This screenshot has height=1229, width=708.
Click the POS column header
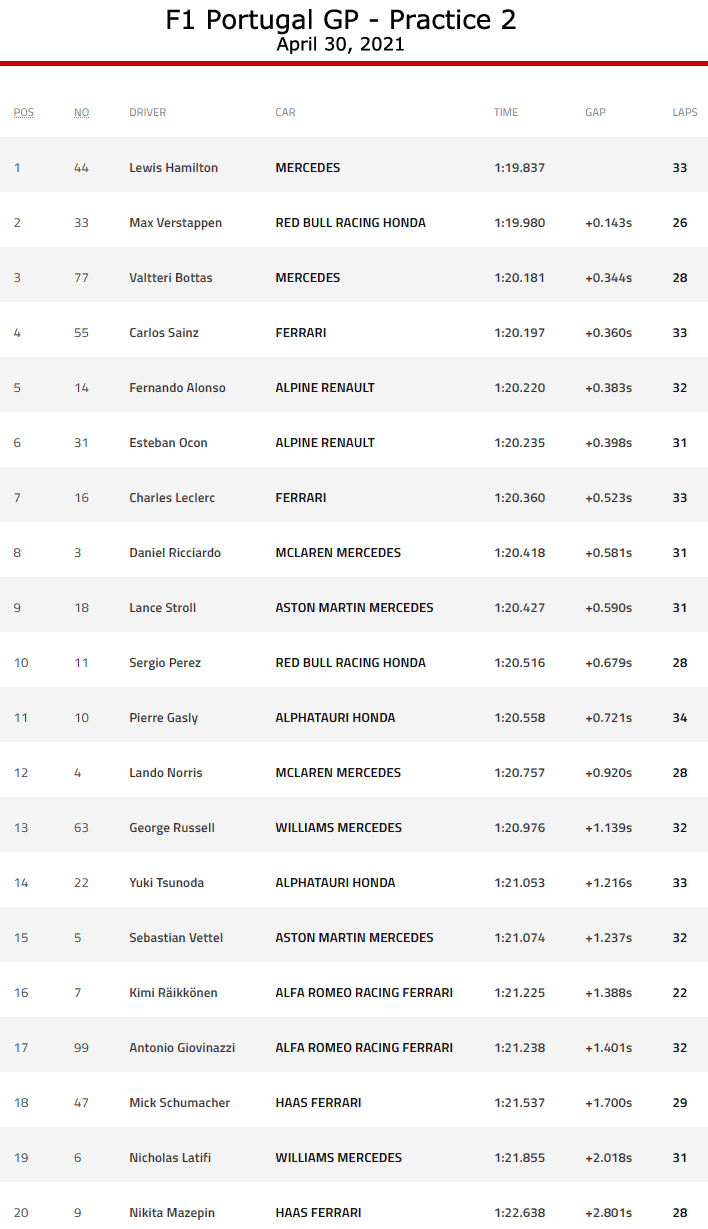click(23, 113)
